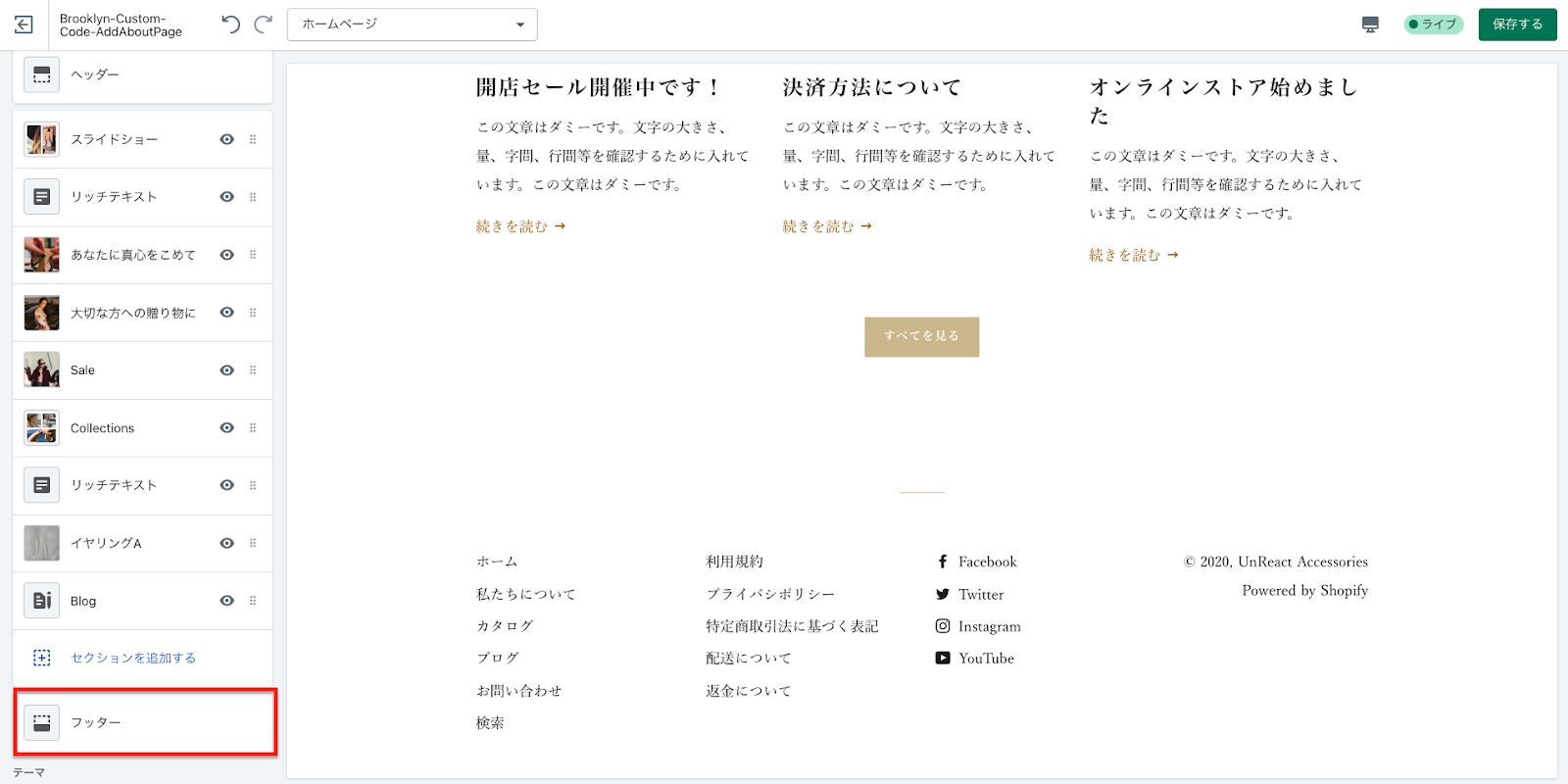Click the Instagram icon in footer

[943, 626]
